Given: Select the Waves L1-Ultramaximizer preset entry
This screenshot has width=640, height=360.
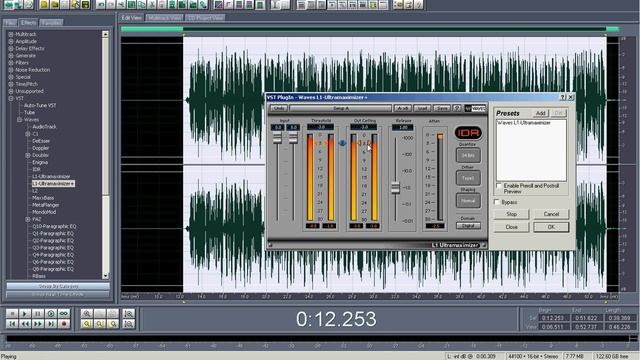Looking at the screenshot, I should [524, 123].
